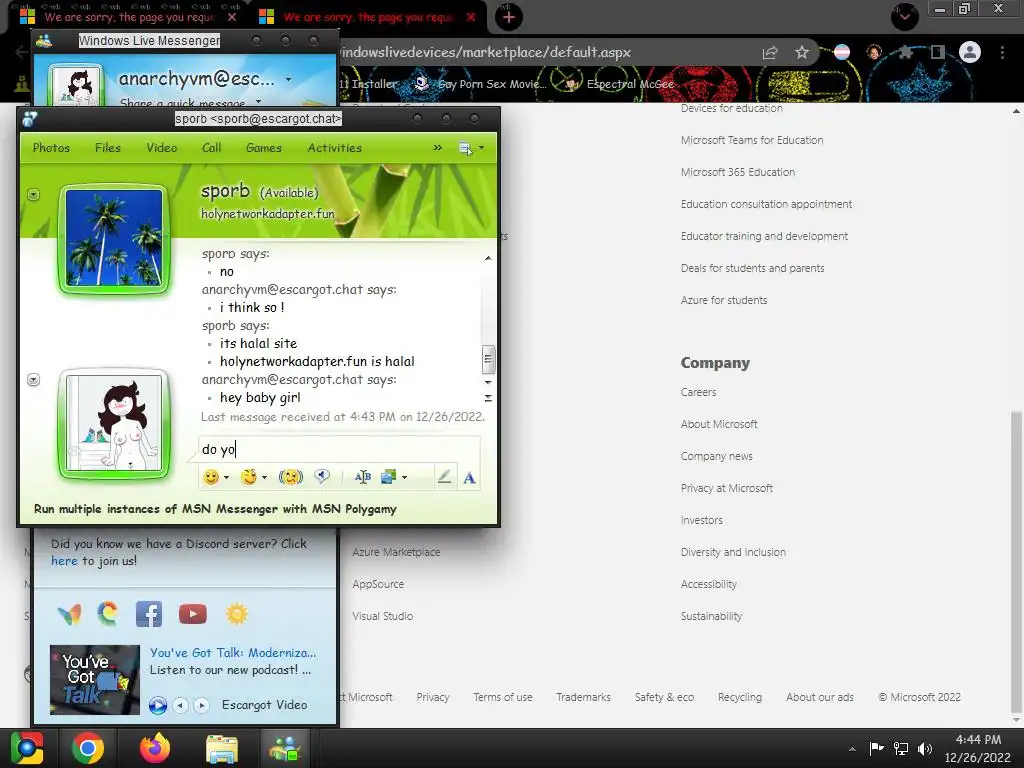The height and width of the screenshot is (768, 1024).
Task: Open the browser extensions puzzle icon
Action: click(x=906, y=52)
